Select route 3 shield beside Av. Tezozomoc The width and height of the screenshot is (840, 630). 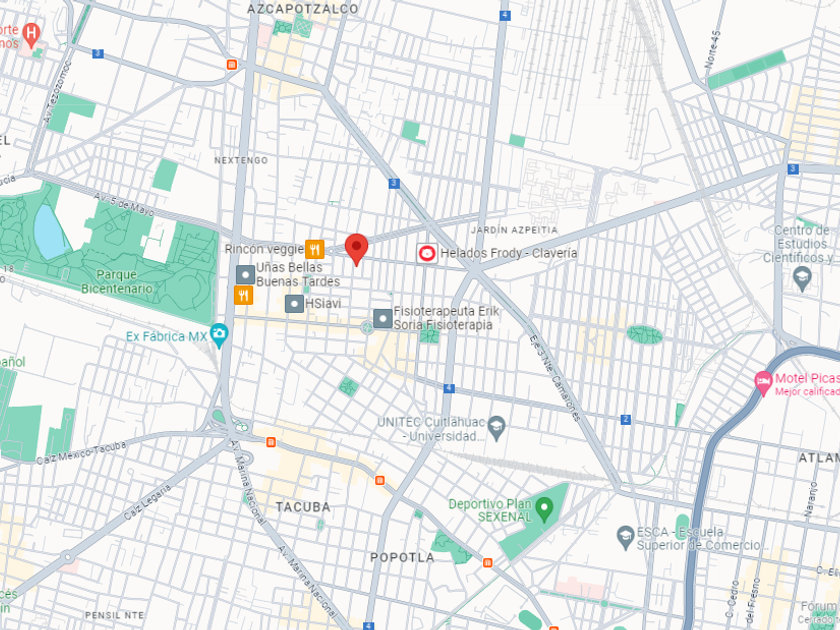[x=98, y=54]
